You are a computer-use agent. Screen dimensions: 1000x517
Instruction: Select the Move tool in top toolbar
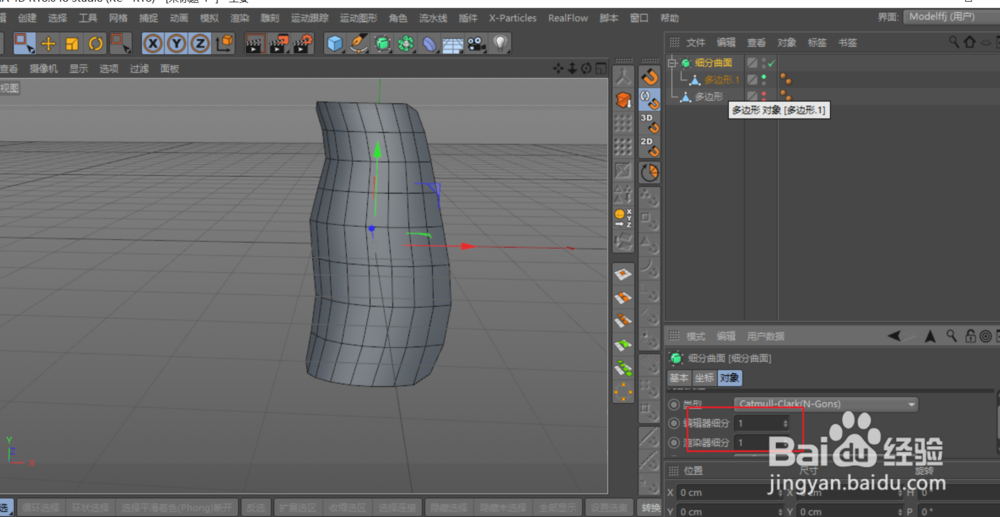point(48,43)
